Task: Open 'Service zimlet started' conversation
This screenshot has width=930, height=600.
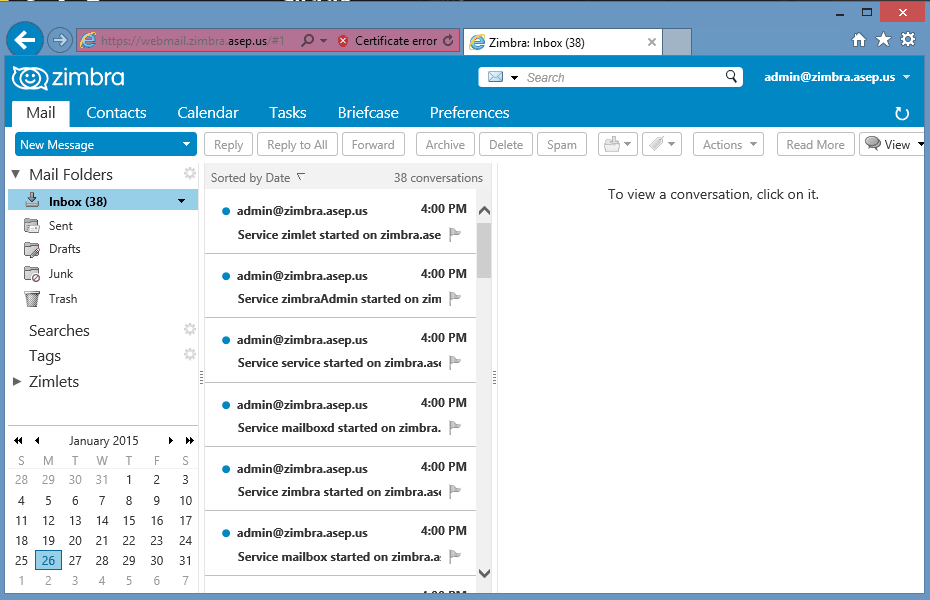Action: 340,222
